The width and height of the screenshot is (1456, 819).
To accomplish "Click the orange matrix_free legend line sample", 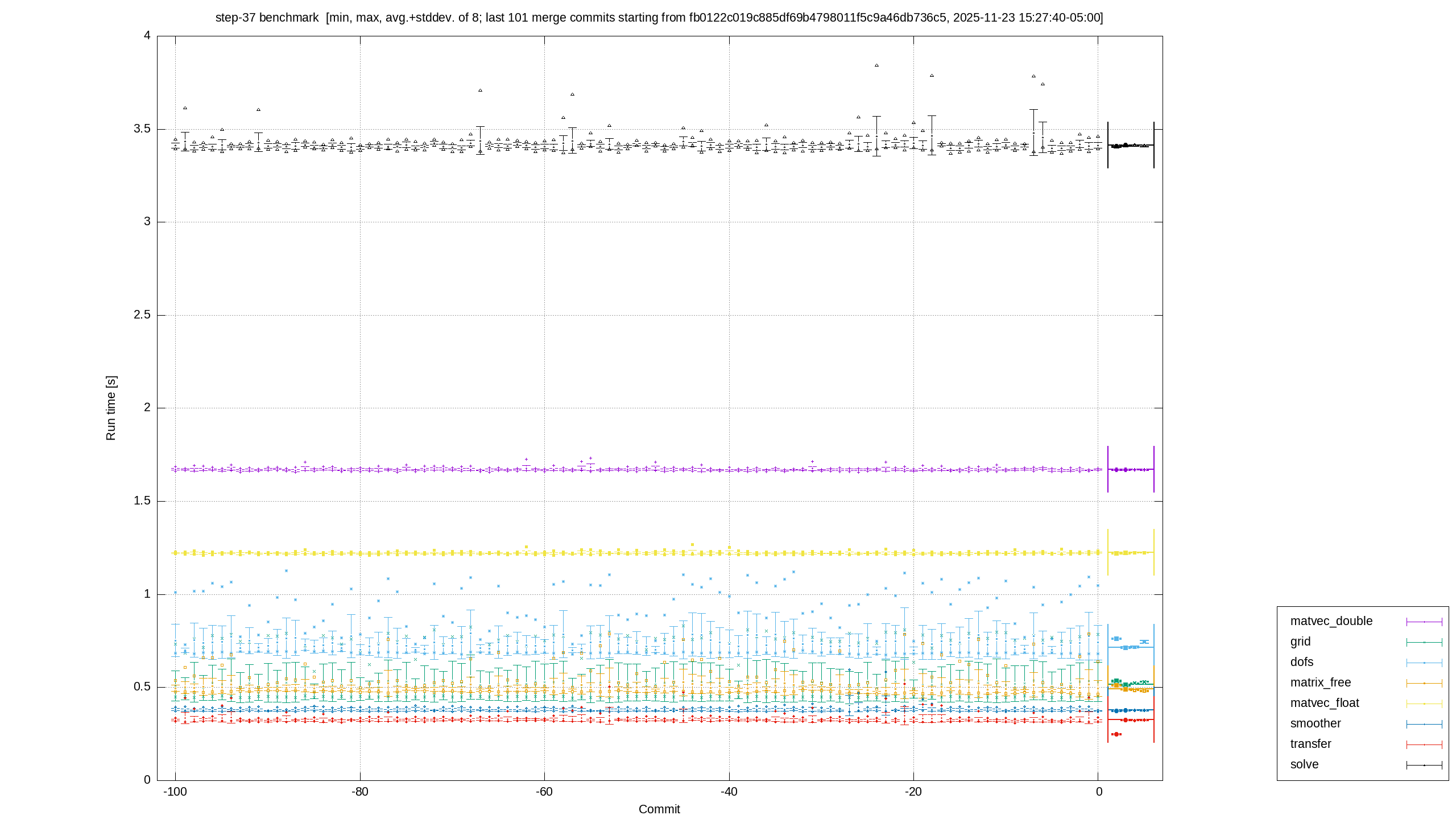I will 1424,683.
